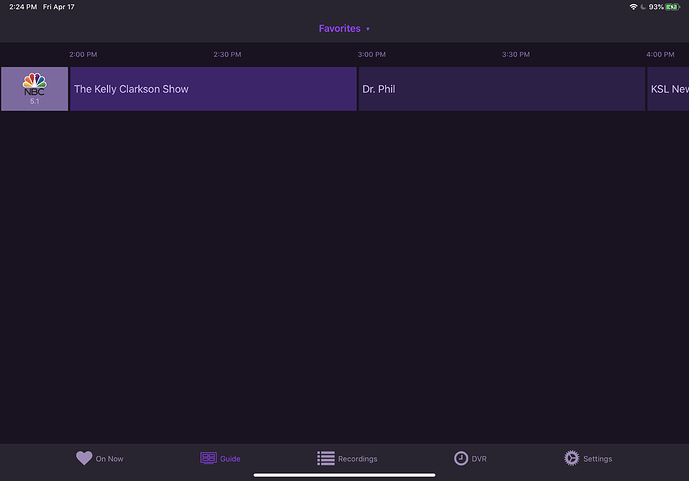
Task: Select the NBC 5.1 channel logo
Action: 34,89
